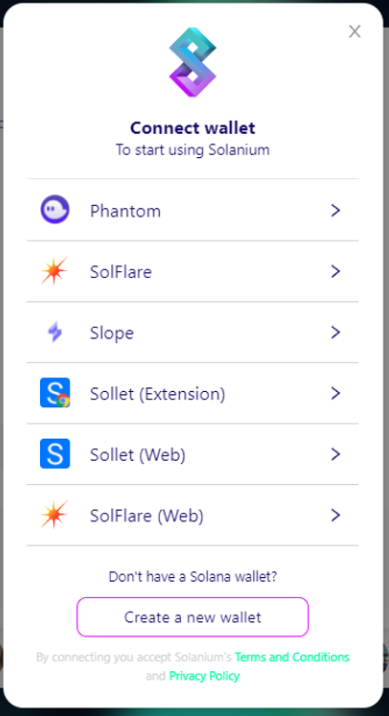Click the blue Sollet (Web) S icon
This screenshot has height=716, width=389.
click(x=55, y=453)
